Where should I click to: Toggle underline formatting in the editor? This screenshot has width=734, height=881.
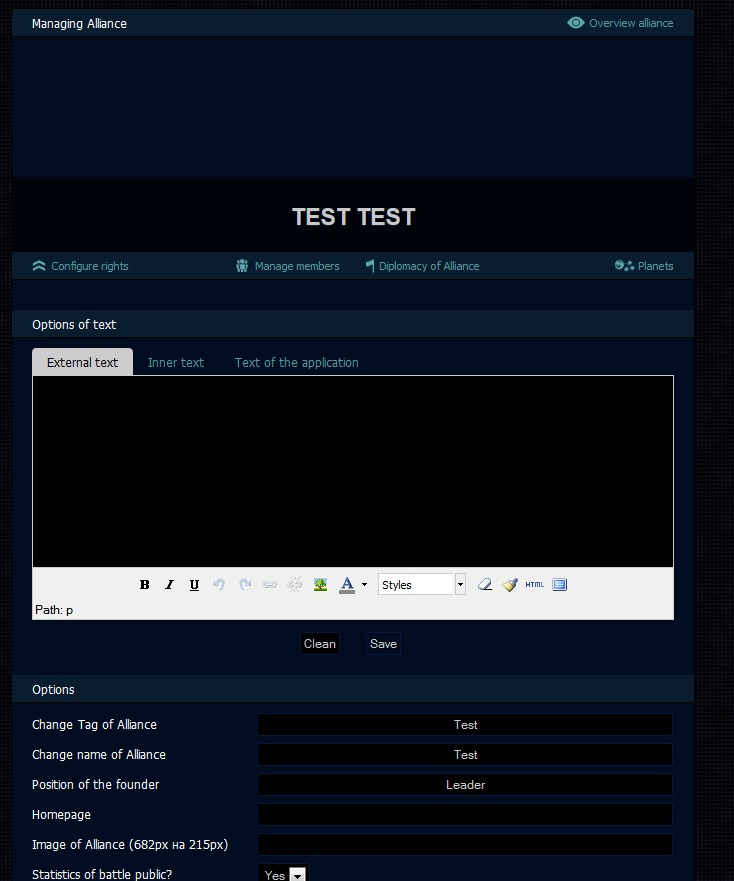tap(194, 585)
